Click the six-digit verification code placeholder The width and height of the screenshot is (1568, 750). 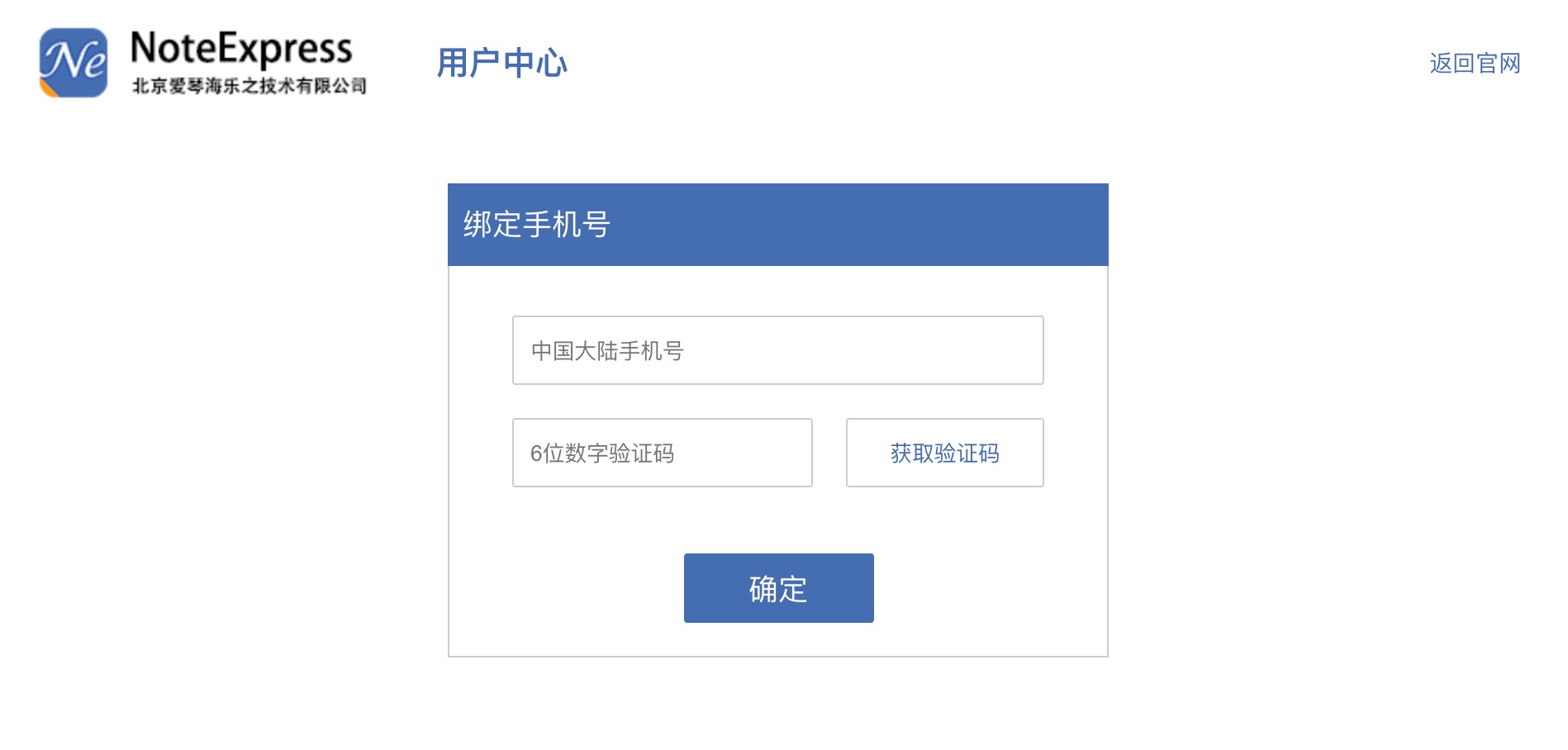point(602,453)
